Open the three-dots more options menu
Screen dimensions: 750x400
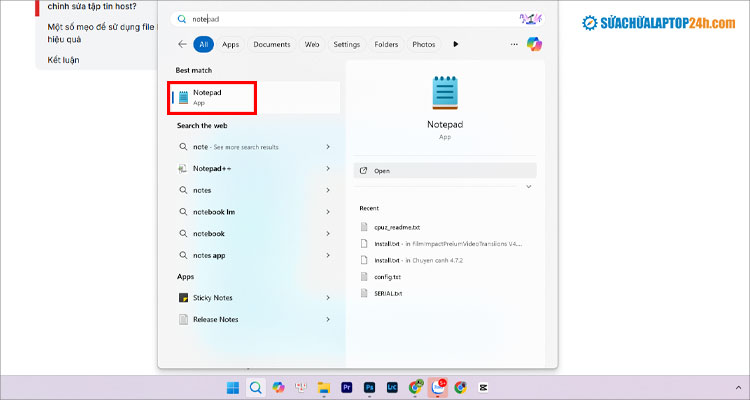point(514,44)
